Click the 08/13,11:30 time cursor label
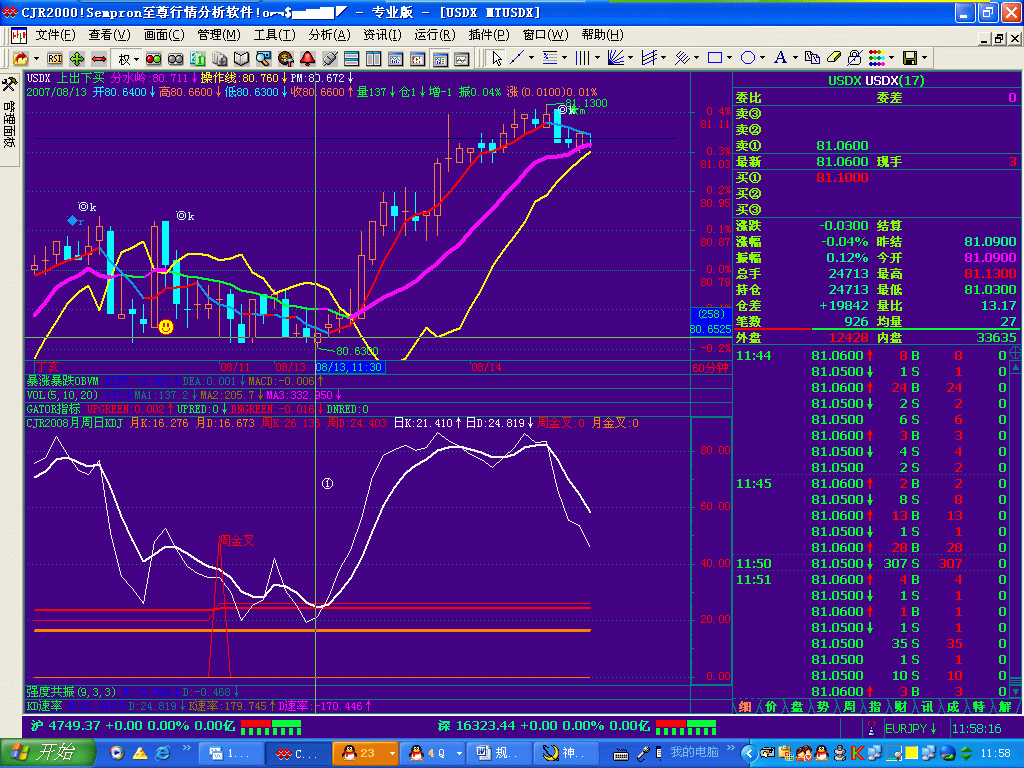This screenshot has width=1024, height=768. (350, 367)
